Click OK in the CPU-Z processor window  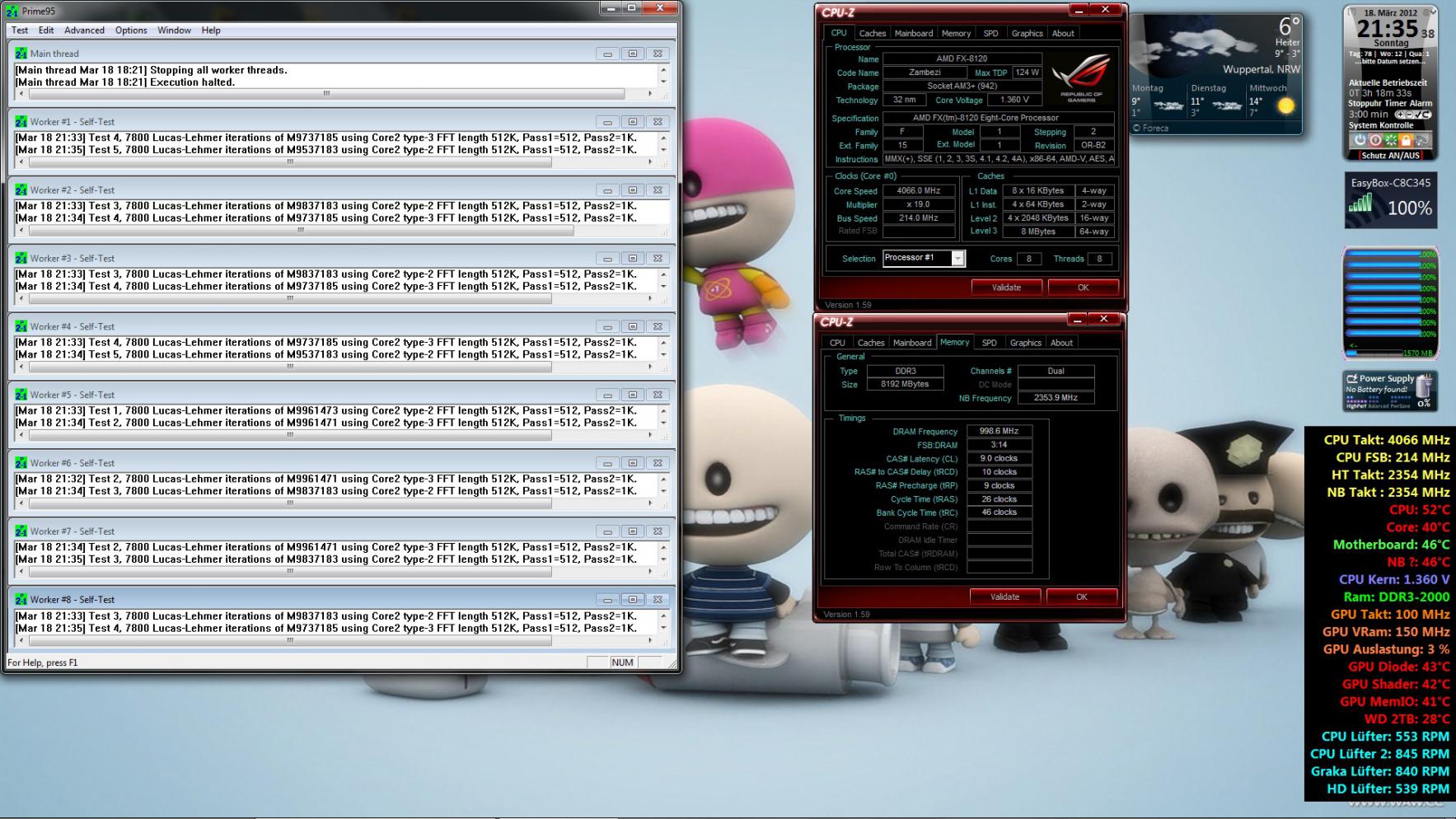click(1083, 288)
